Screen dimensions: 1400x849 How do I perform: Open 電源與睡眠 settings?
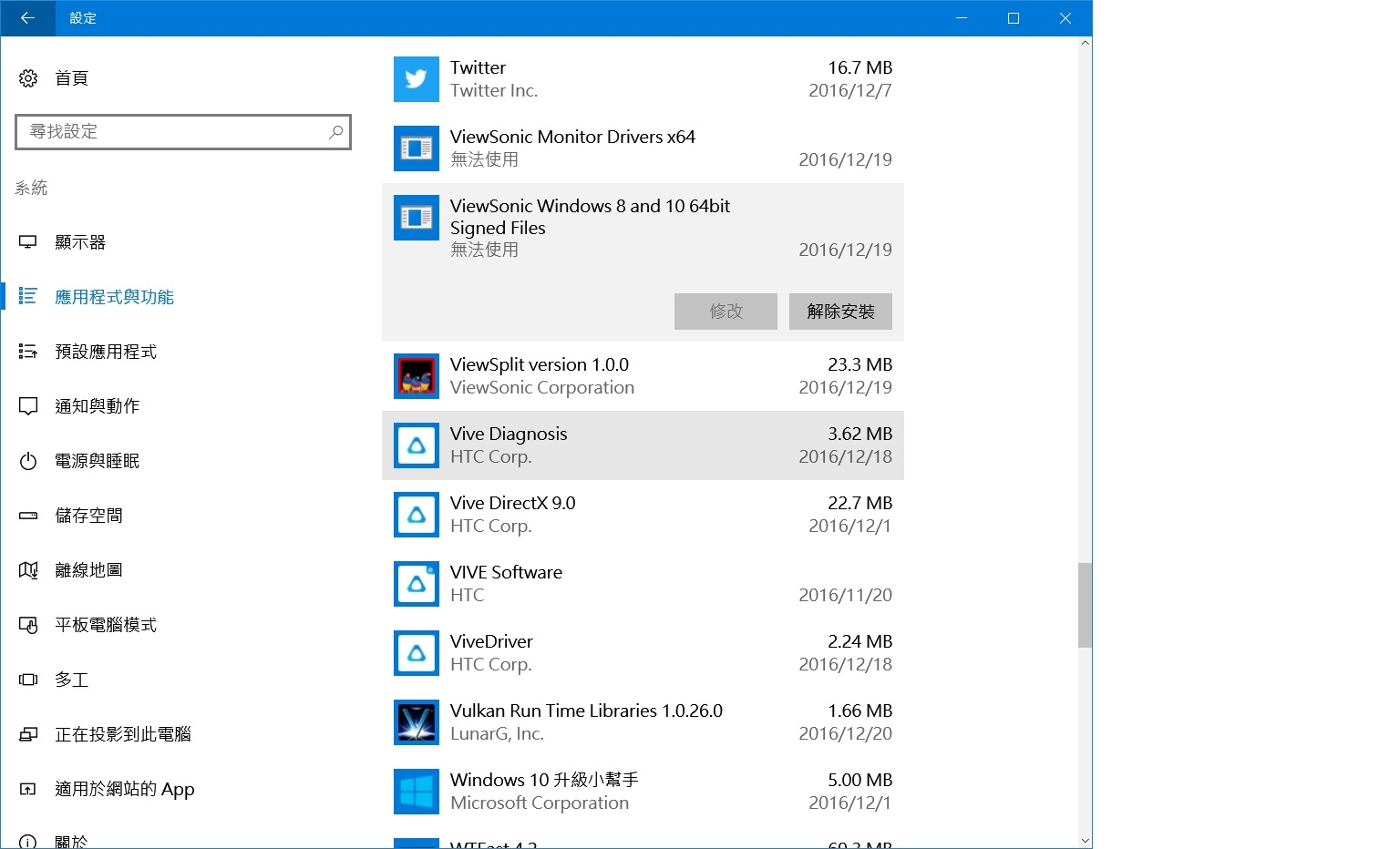coord(98,461)
